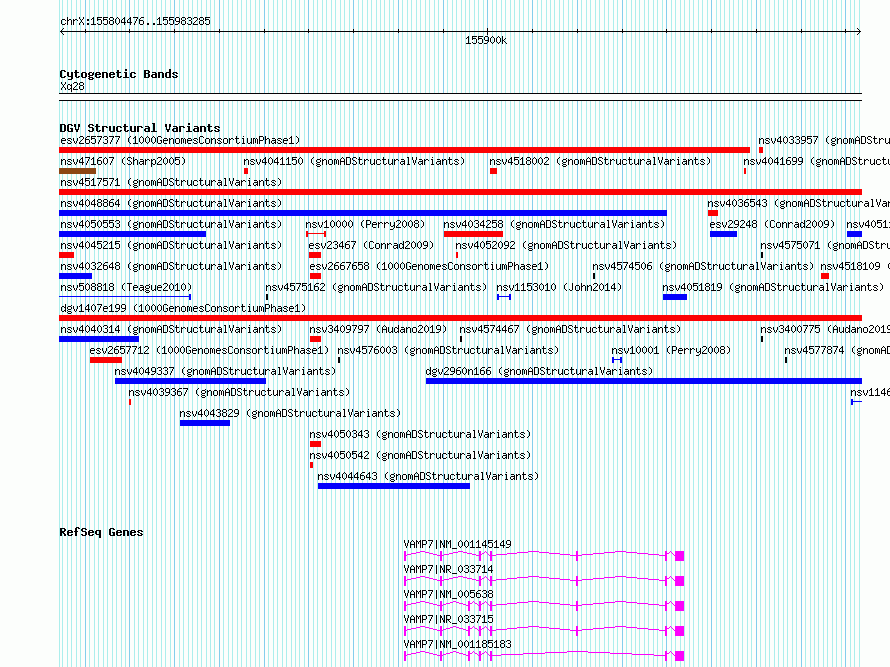Click the Xq28 cytogenetic band label
The height and width of the screenshot is (667, 890).
(x=72, y=86)
